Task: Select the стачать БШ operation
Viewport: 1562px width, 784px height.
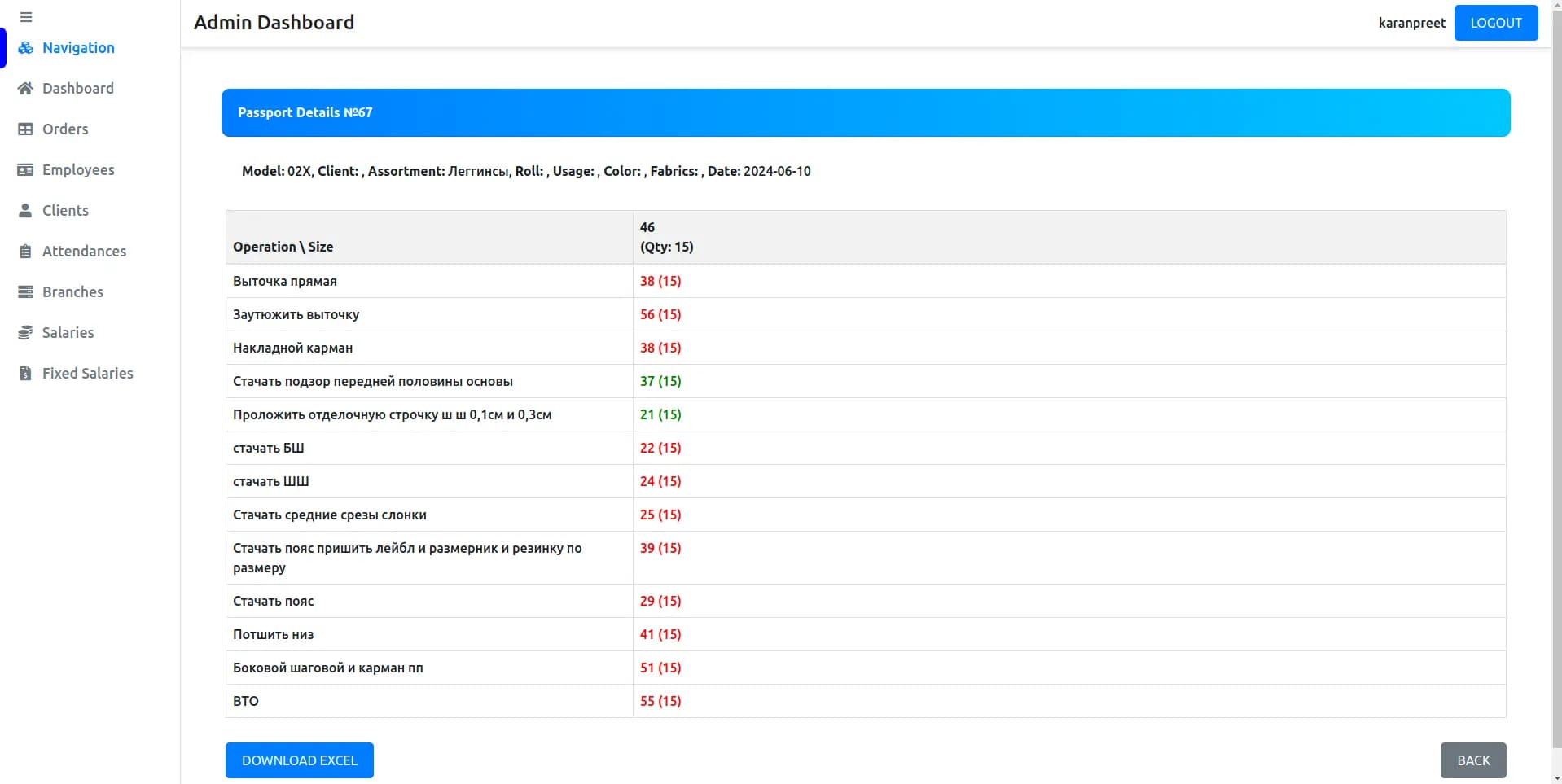Action: coord(268,448)
